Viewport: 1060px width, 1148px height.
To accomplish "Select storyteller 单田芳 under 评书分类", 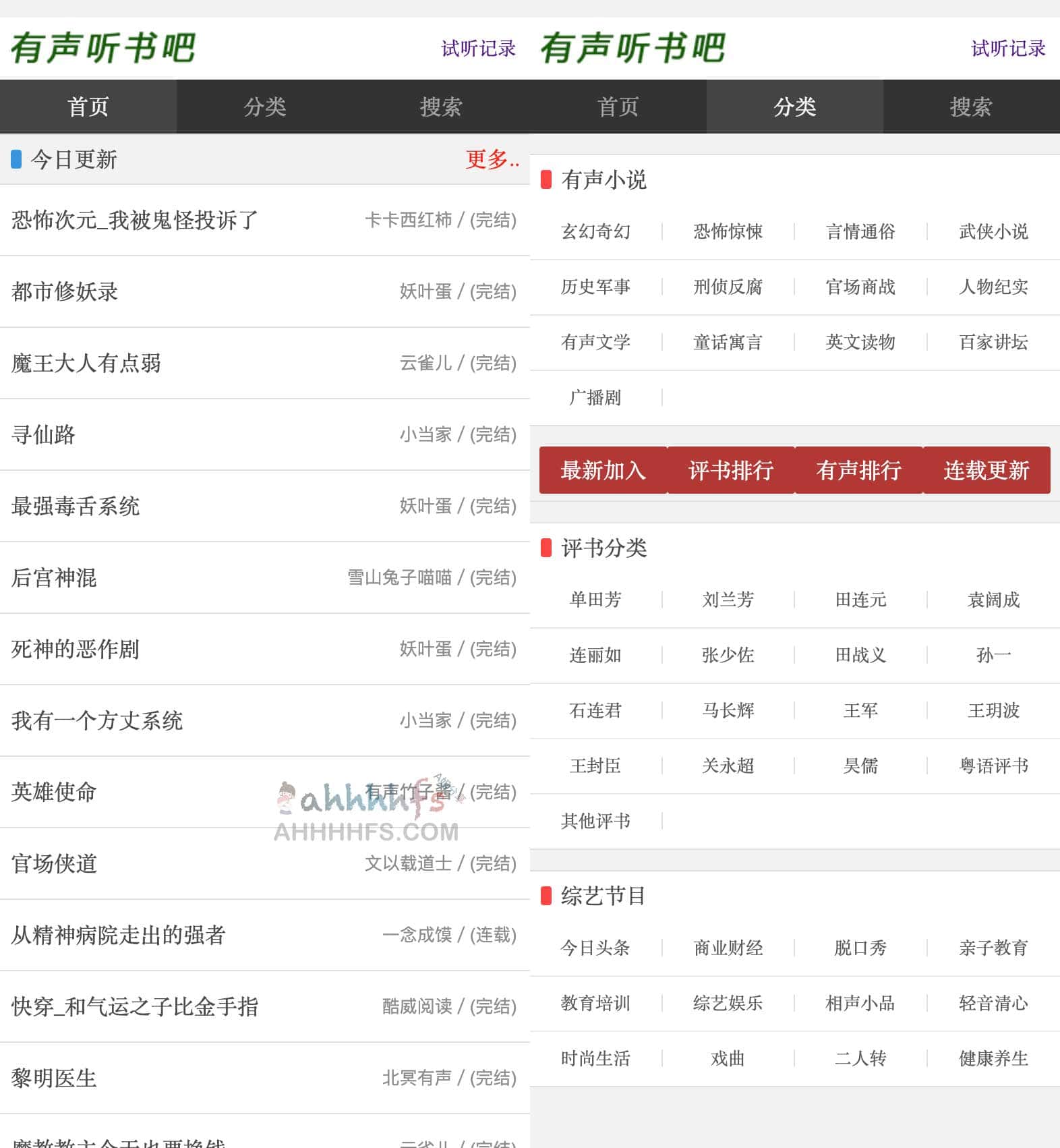I will coord(595,600).
